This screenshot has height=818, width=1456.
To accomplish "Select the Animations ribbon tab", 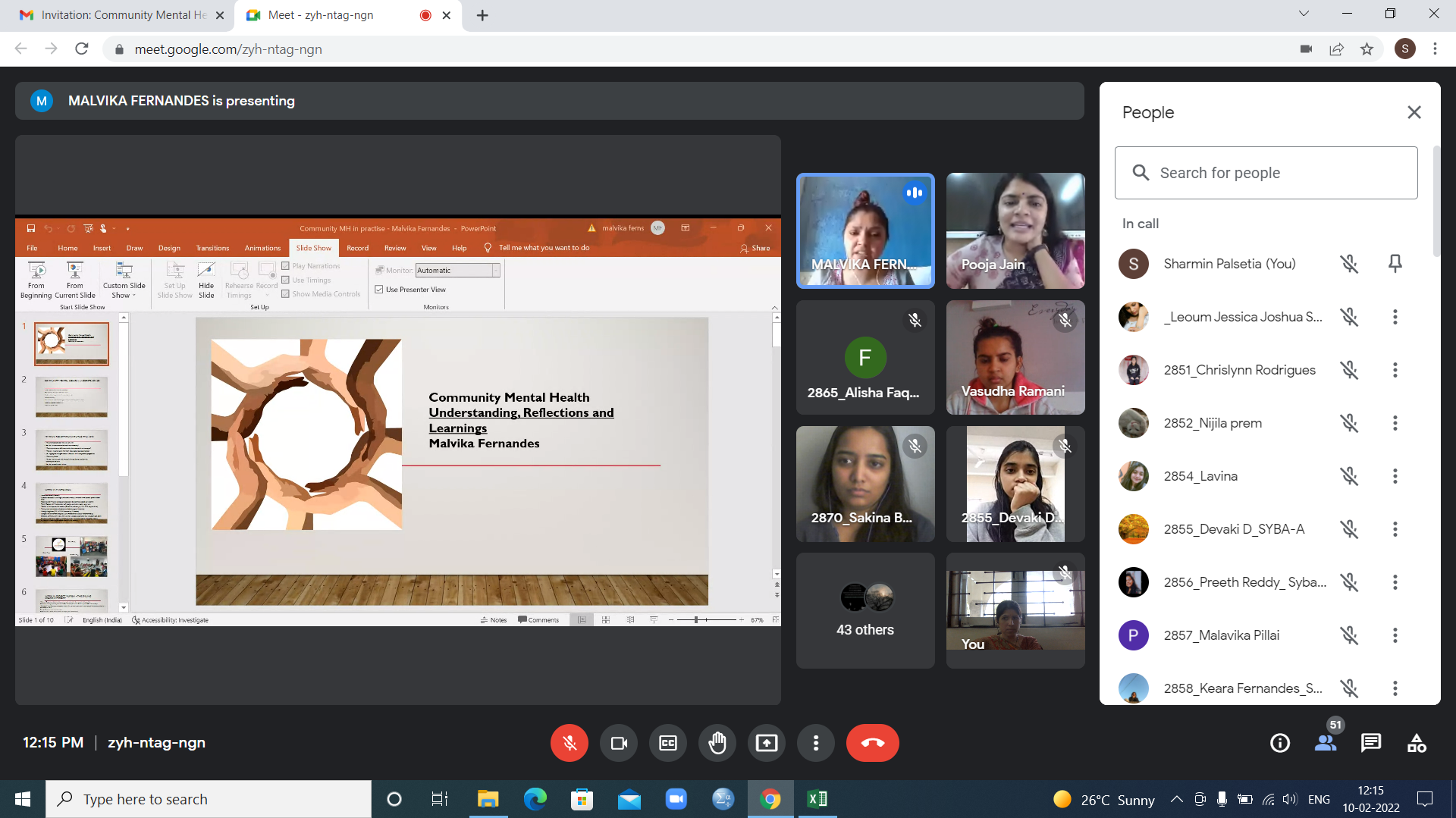I will pos(262,247).
